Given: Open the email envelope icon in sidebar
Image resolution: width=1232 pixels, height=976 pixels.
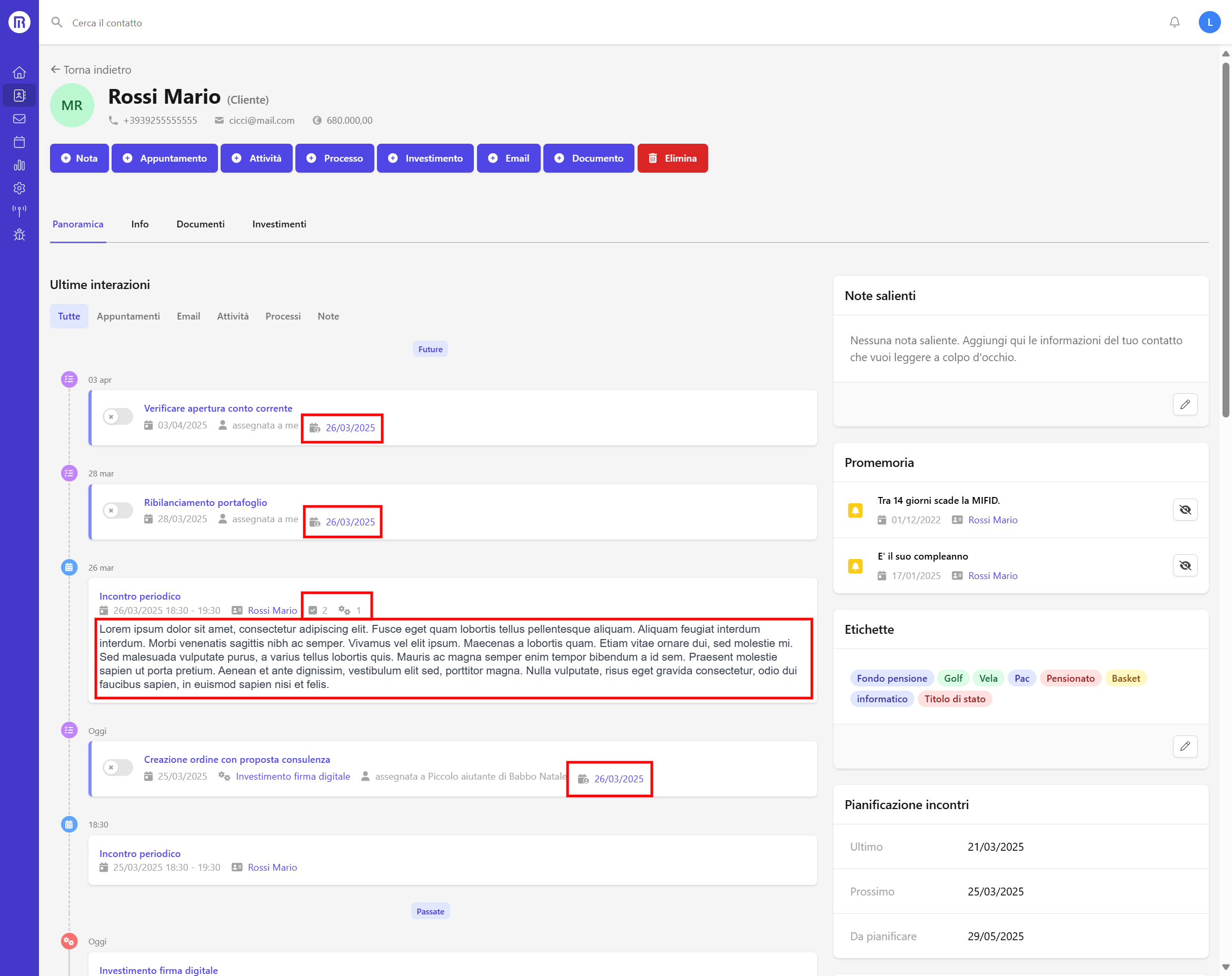Looking at the screenshot, I should coord(19,119).
